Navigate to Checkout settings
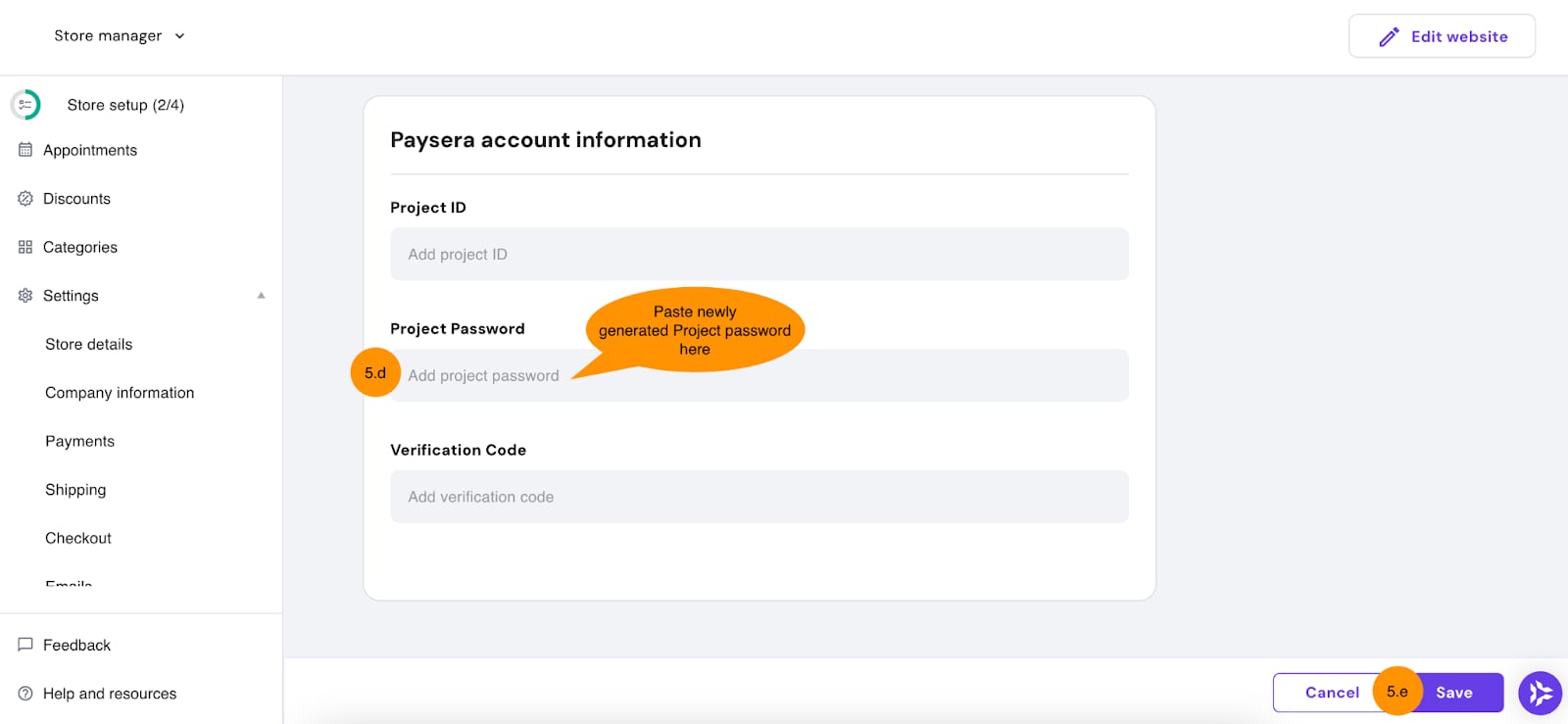 [x=78, y=539]
